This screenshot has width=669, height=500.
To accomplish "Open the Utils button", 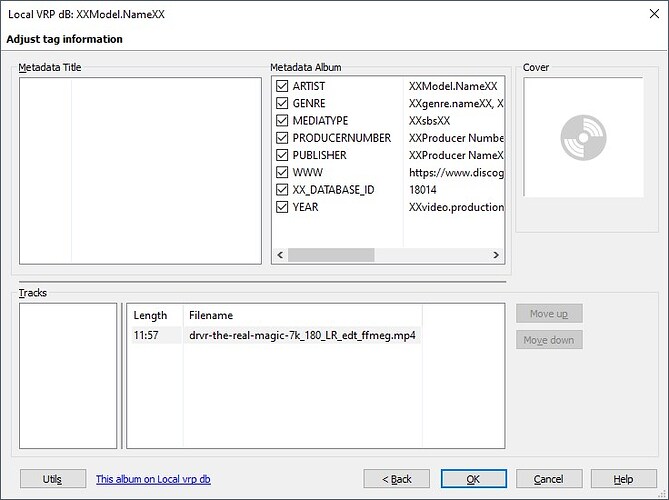I will tap(52, 479).
